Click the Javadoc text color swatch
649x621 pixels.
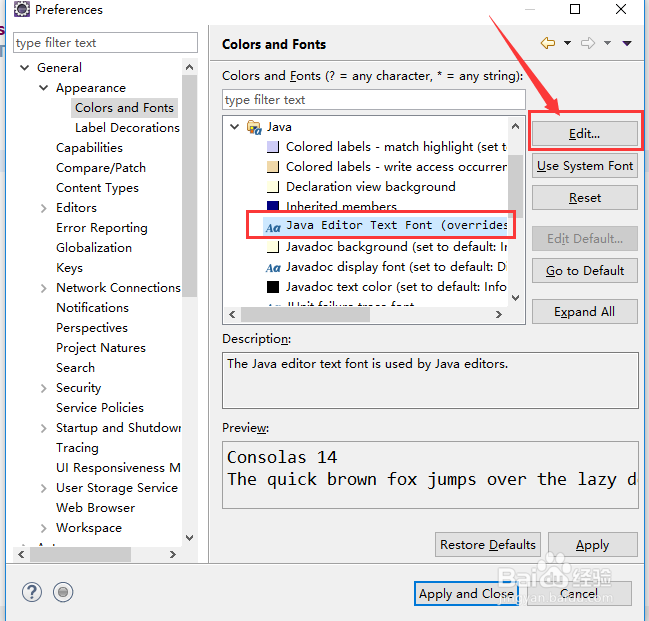point(273,286)
